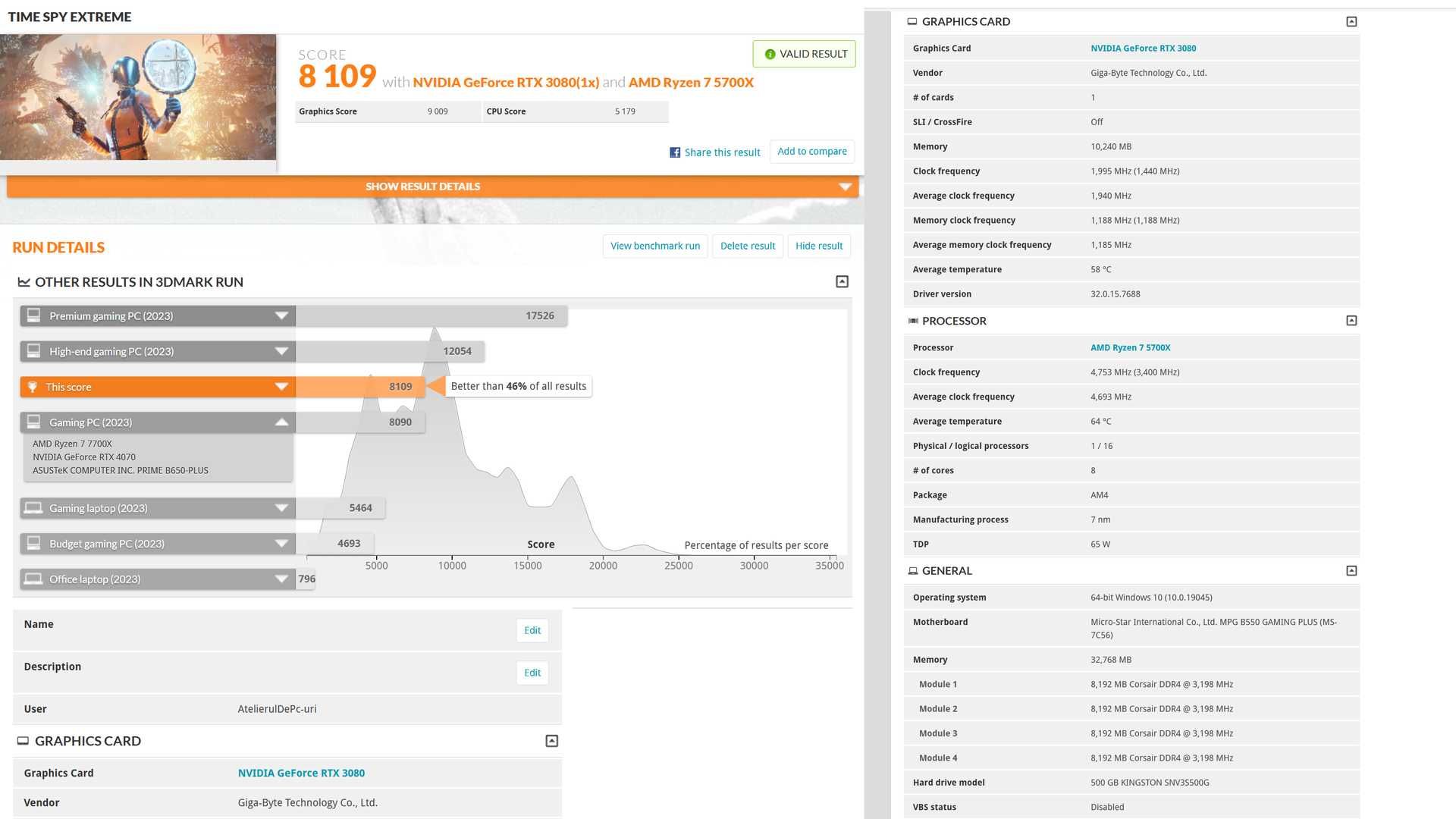Expand Office laptop (2023) dropdown
Screen dimensions: 1456x819
tap(281, 579)
